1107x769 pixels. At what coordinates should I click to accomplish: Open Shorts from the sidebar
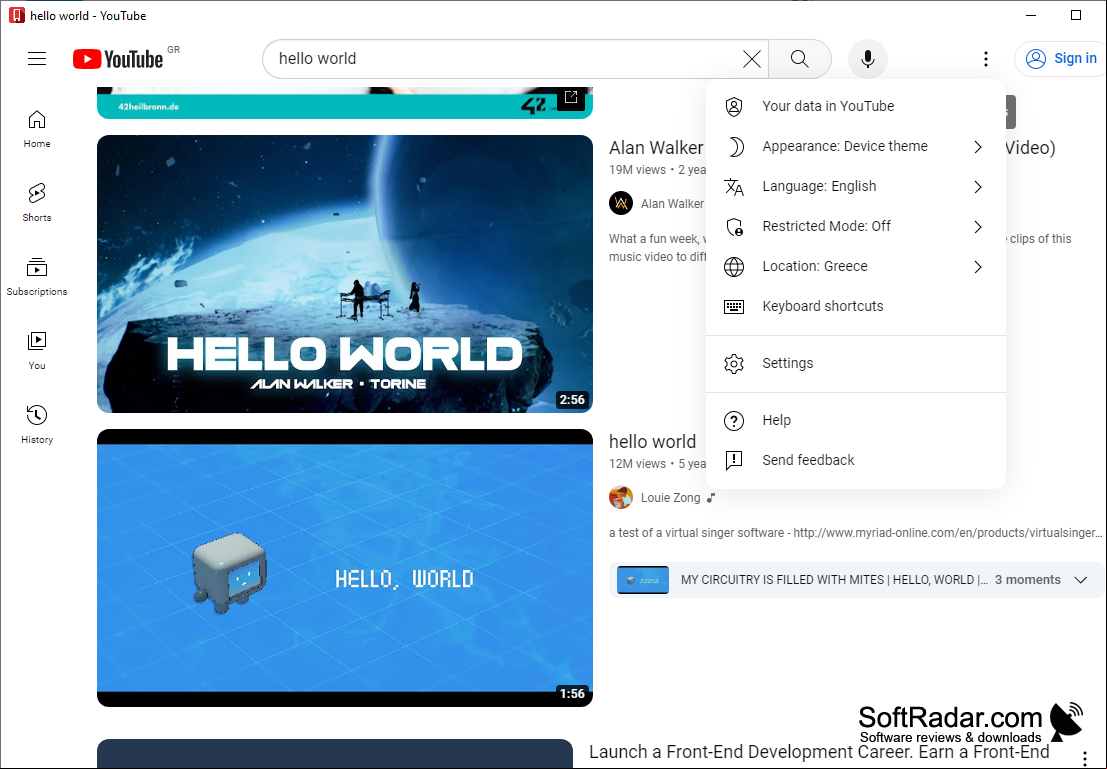pyautogui.click(x=37, y=203)
